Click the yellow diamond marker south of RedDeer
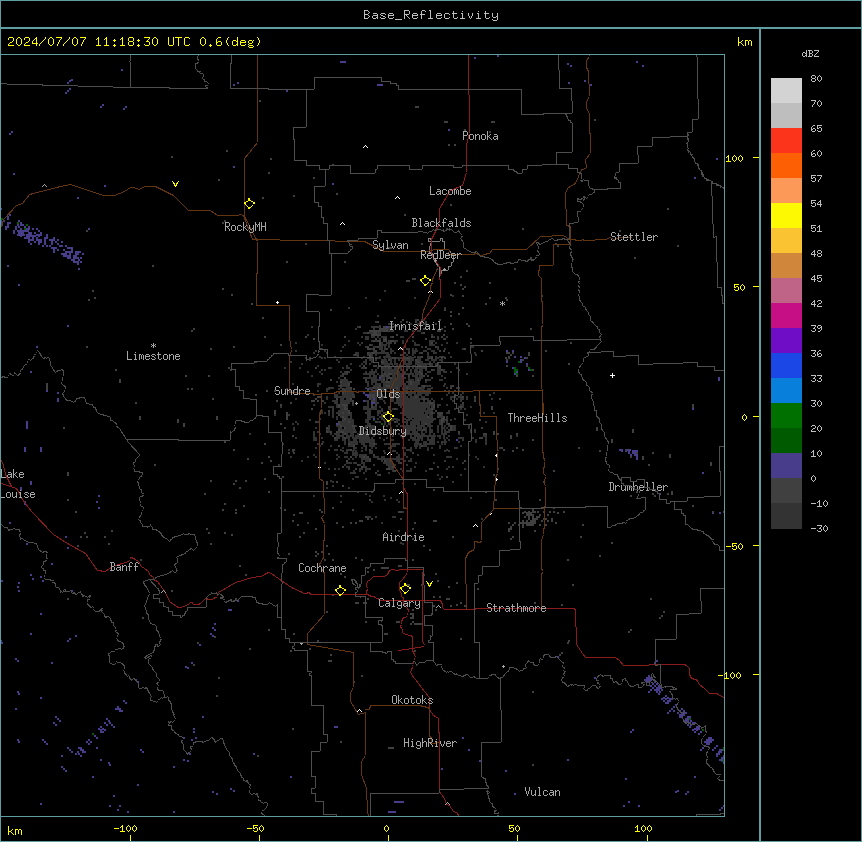862x842 pixels. click(x=426, y=281)
